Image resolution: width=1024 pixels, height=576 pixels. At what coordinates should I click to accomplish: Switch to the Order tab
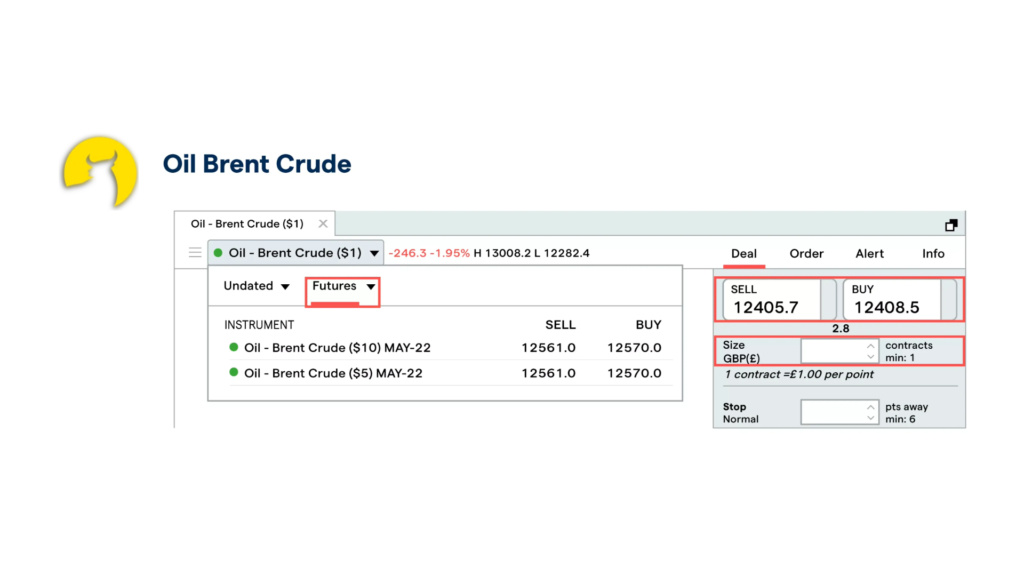coord(806,254)
